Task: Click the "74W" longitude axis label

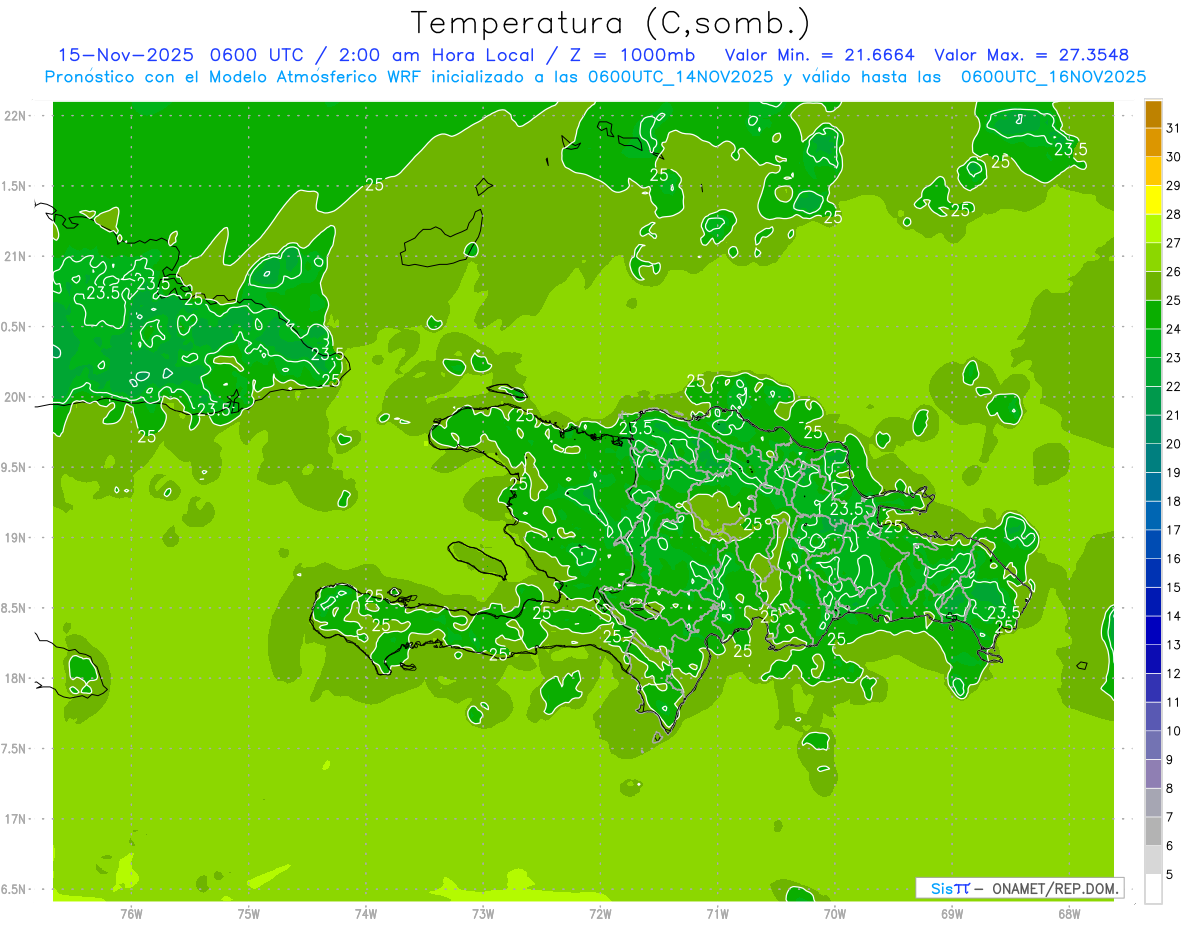Action: pyautogui.click(x=366, y=914)
